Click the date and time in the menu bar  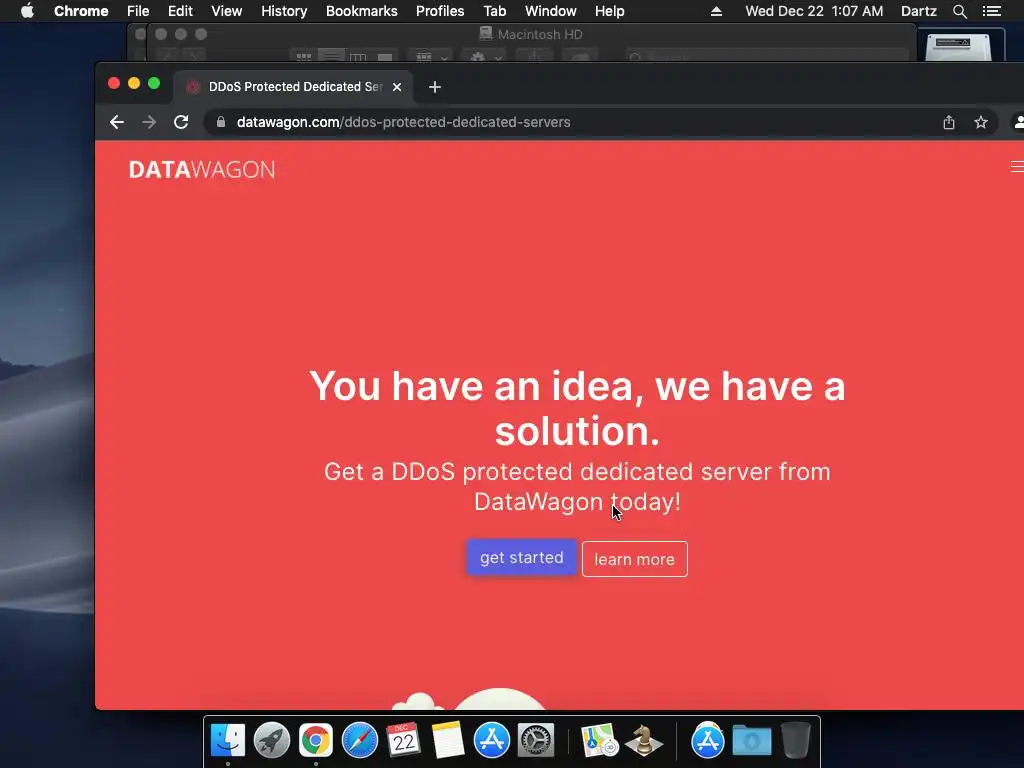pos(814,11)
